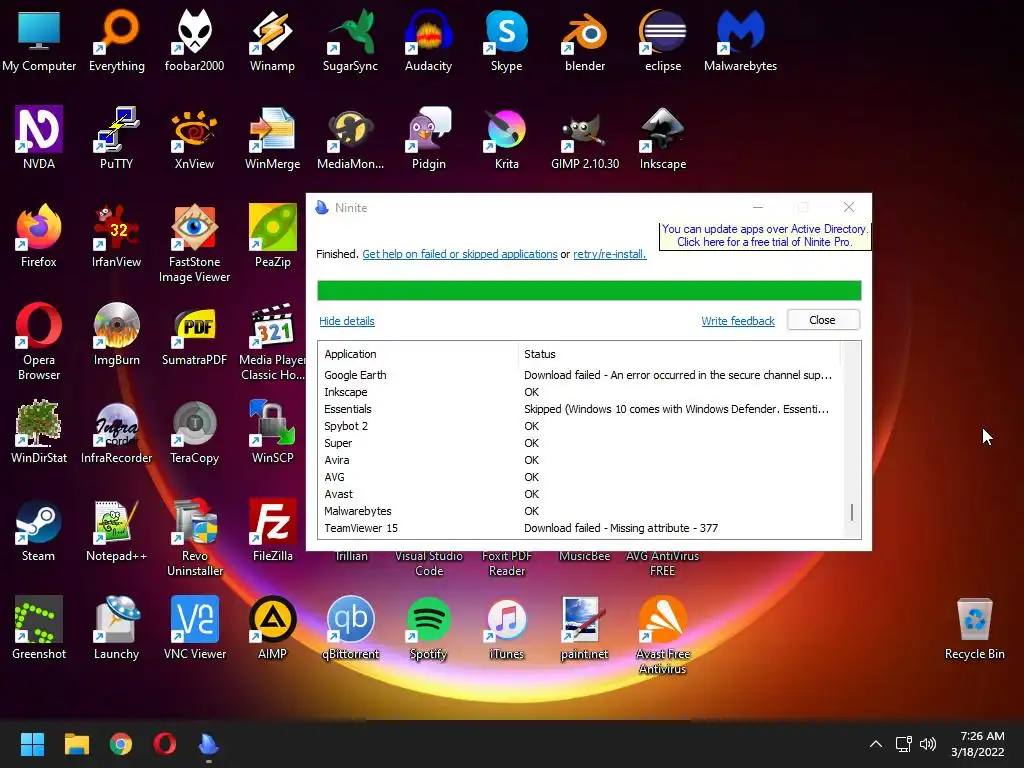Image resolution: width=1024 pixels, height=768 pixels.
Task: Open the foobar2000 desktop shortcut
Action: (x=194, y=40)
